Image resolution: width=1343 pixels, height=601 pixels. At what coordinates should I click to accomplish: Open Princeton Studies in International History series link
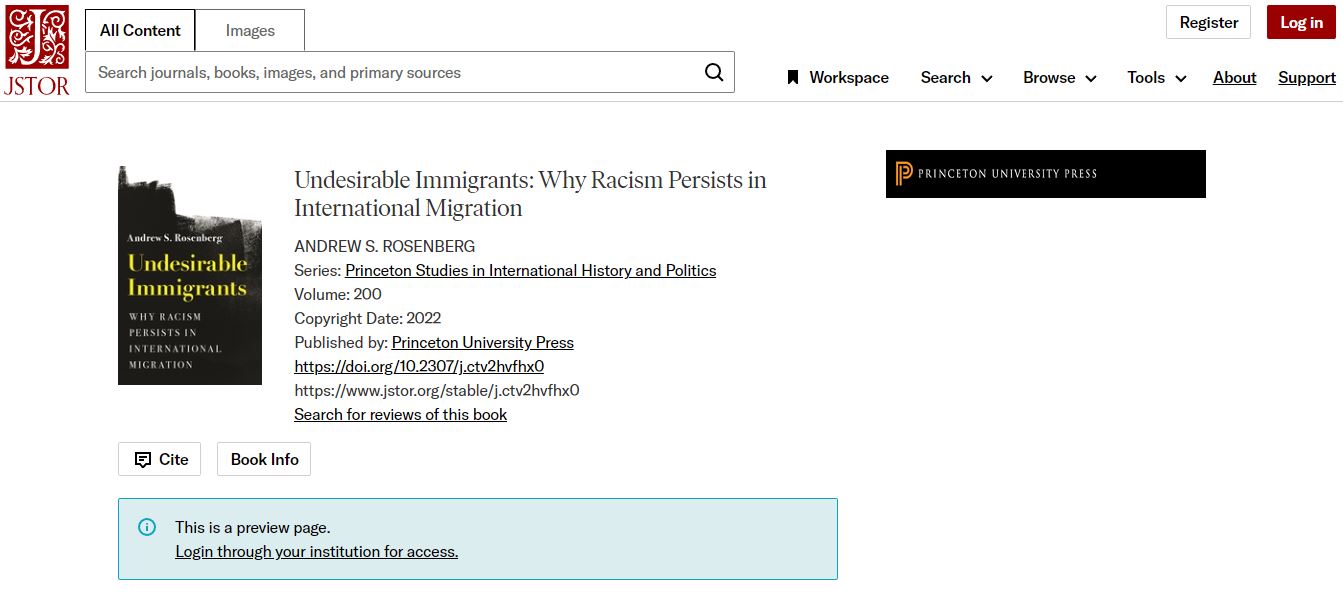tap(531, 270)
